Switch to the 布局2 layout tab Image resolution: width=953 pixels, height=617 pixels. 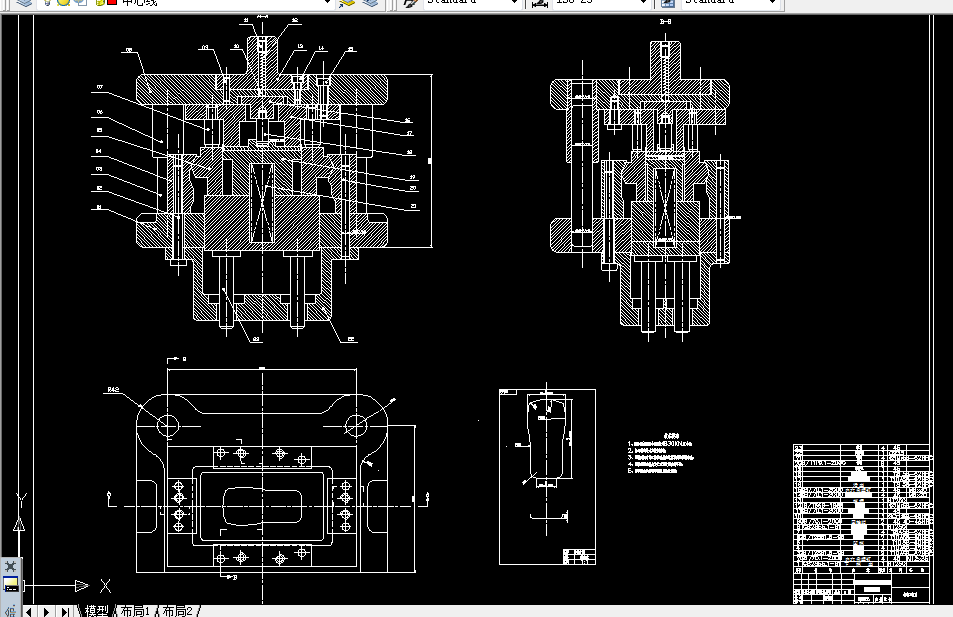click(x=177, y=611)
